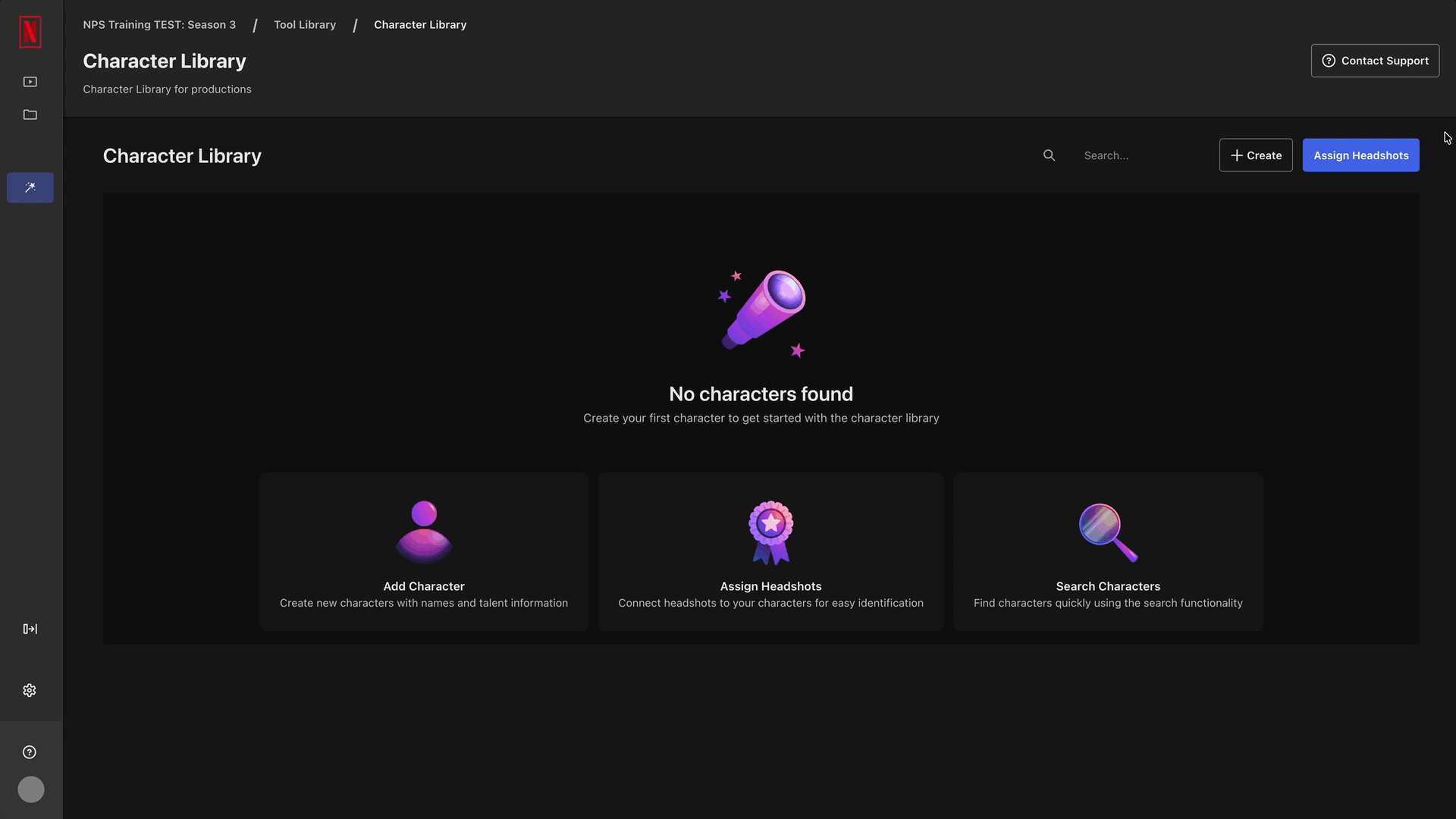The image size is (1456, 819).
Task: Click the help question mark sidebar icon
Action: (x=30, y=752)
